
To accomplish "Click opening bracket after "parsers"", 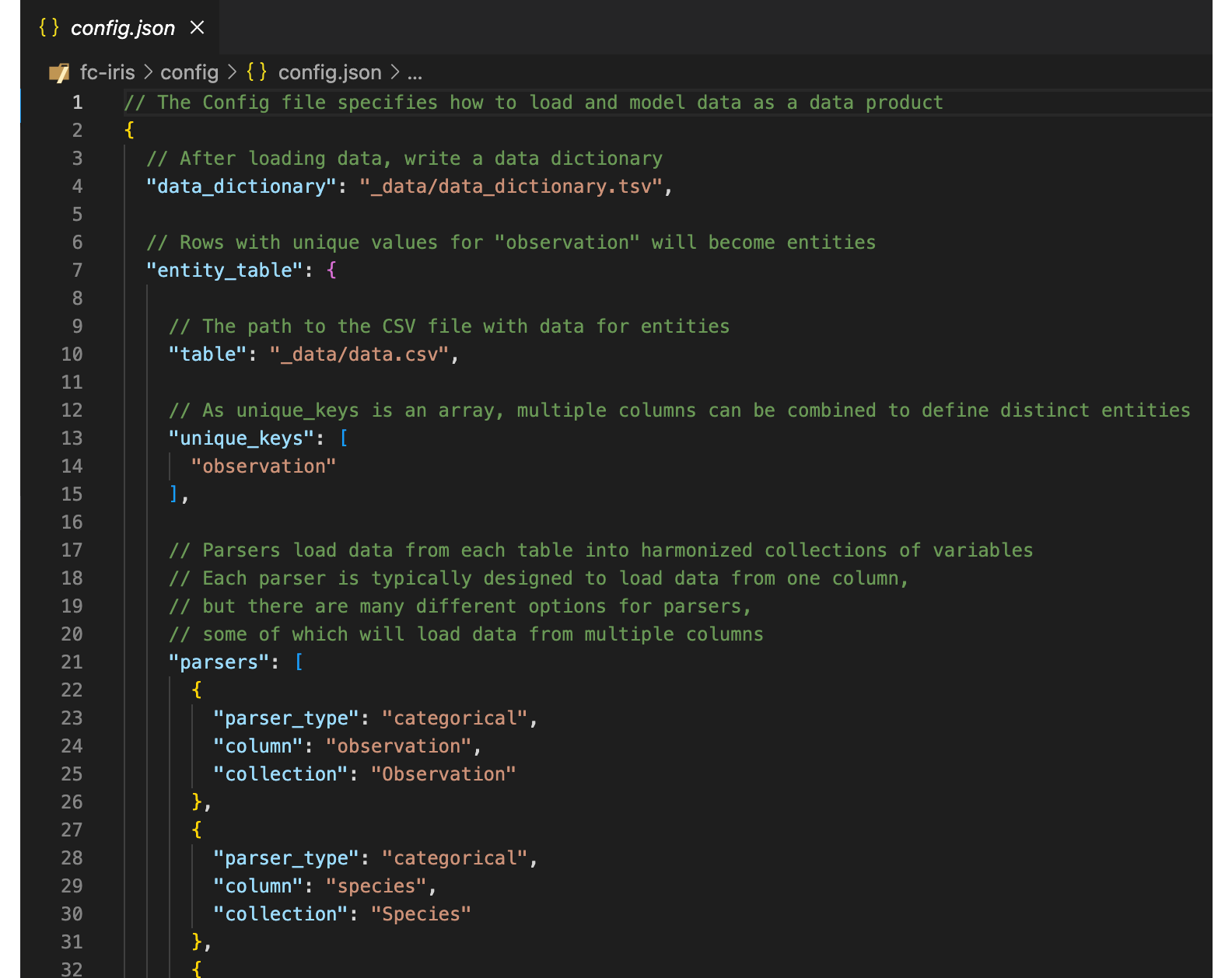I will pos(299,662).
